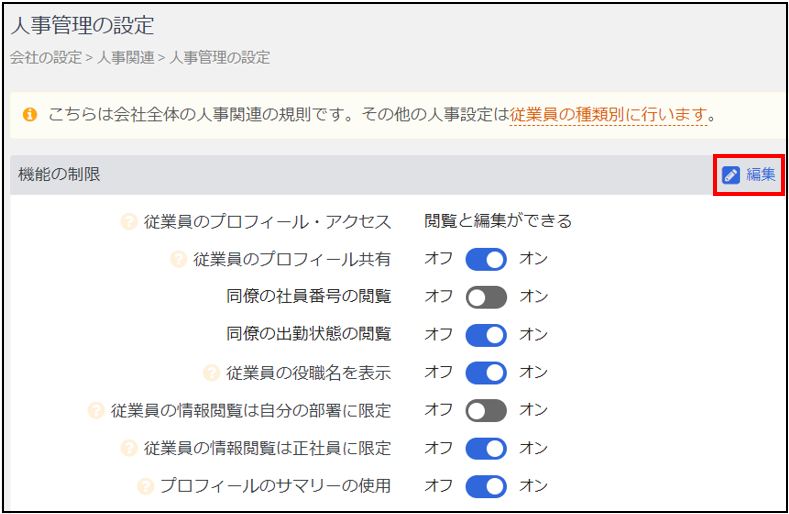This screenshot has width=789, height=514.
Task: Click 人事管理の設定 breadcrumb item
Action: pos(220,58)
